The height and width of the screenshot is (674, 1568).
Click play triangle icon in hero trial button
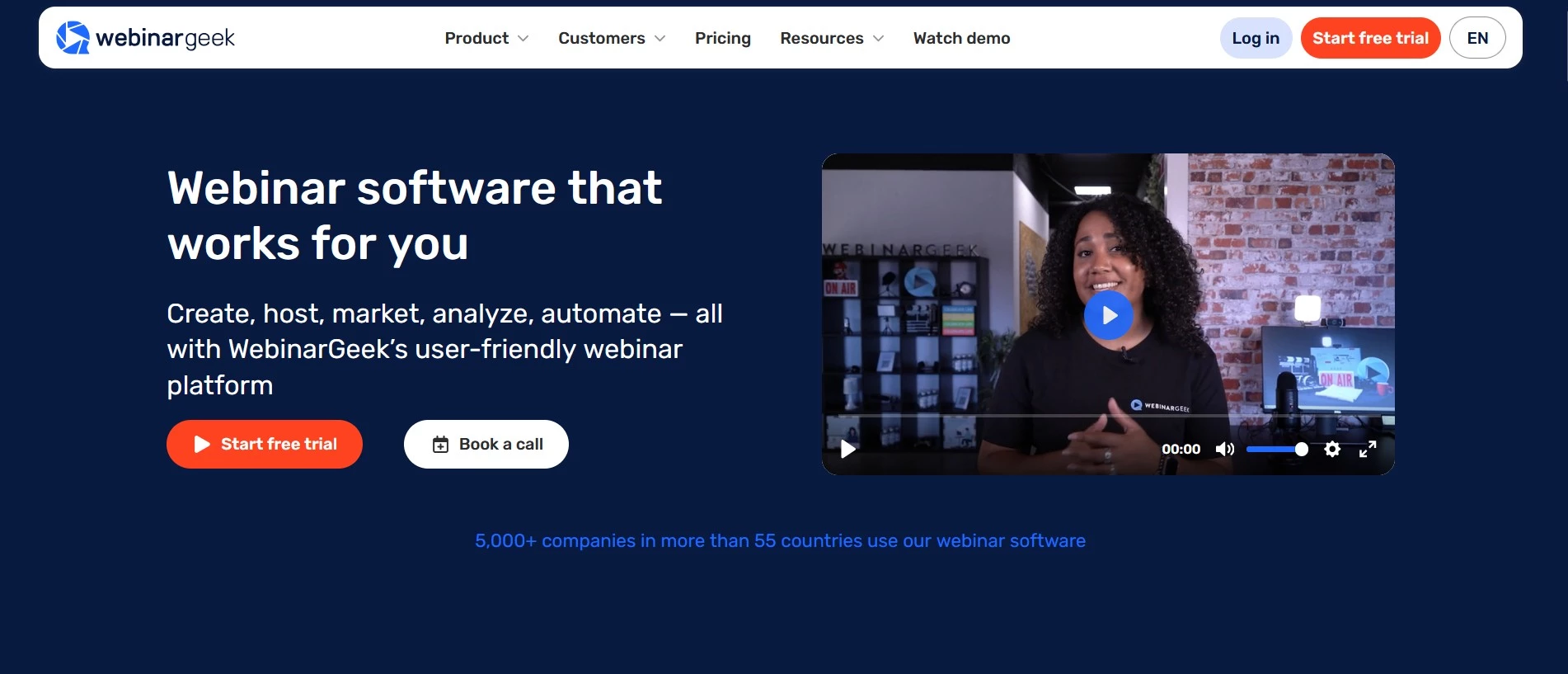click(202, 444)
